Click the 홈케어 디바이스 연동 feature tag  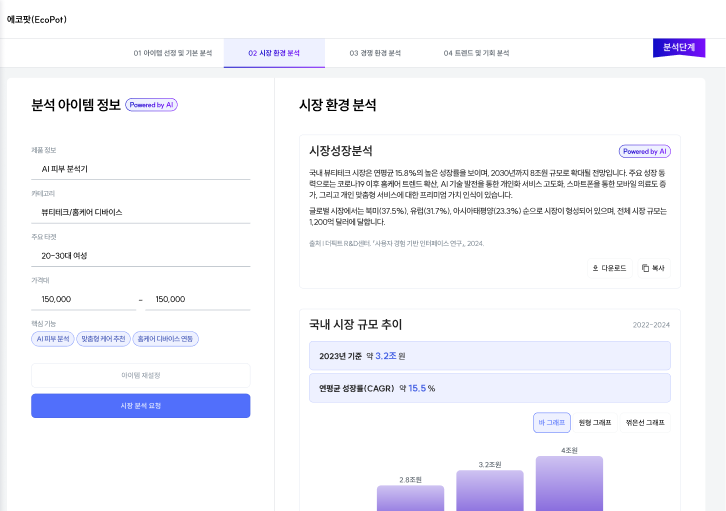point(166,339)
